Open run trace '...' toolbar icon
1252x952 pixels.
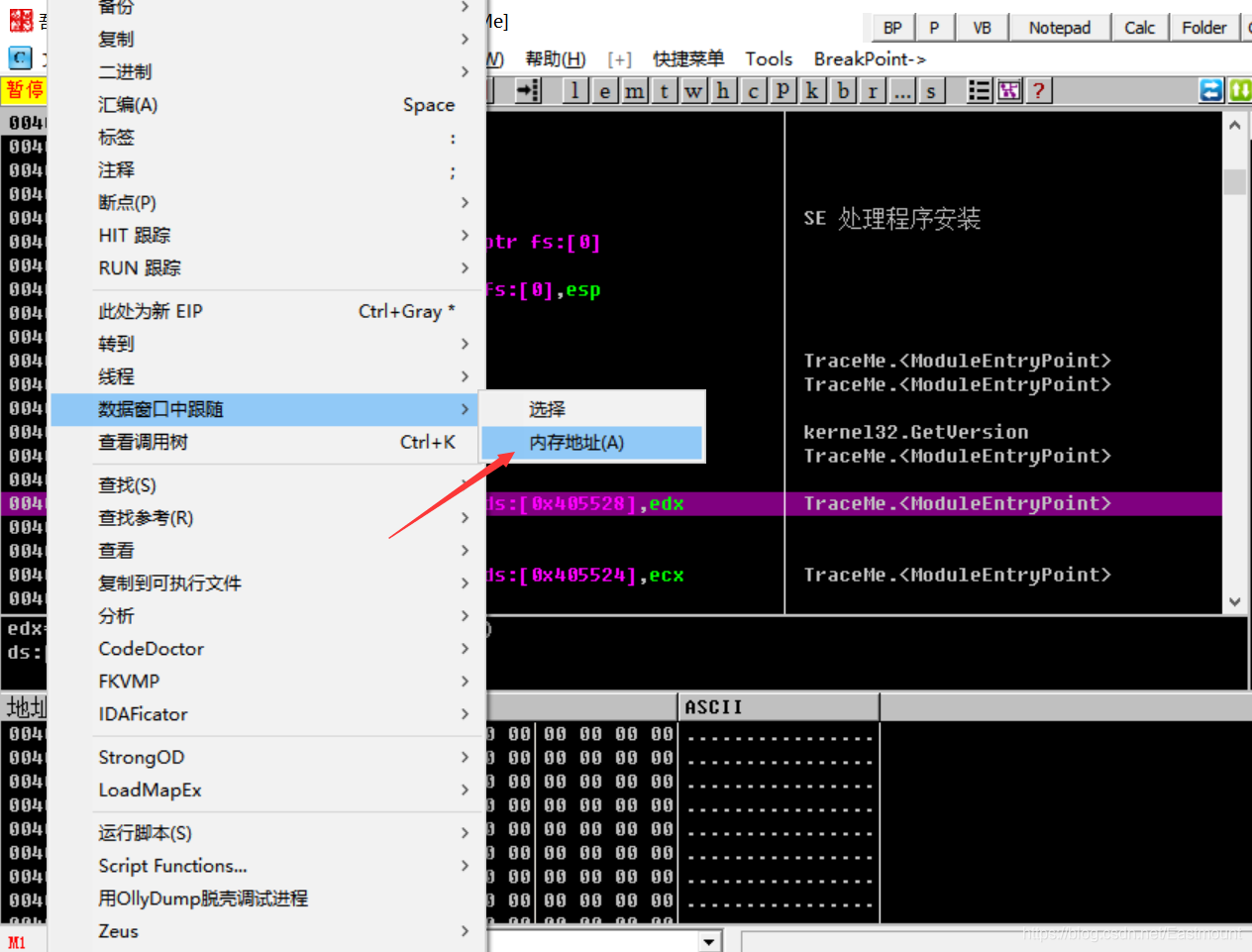click(x=902, y=91)
